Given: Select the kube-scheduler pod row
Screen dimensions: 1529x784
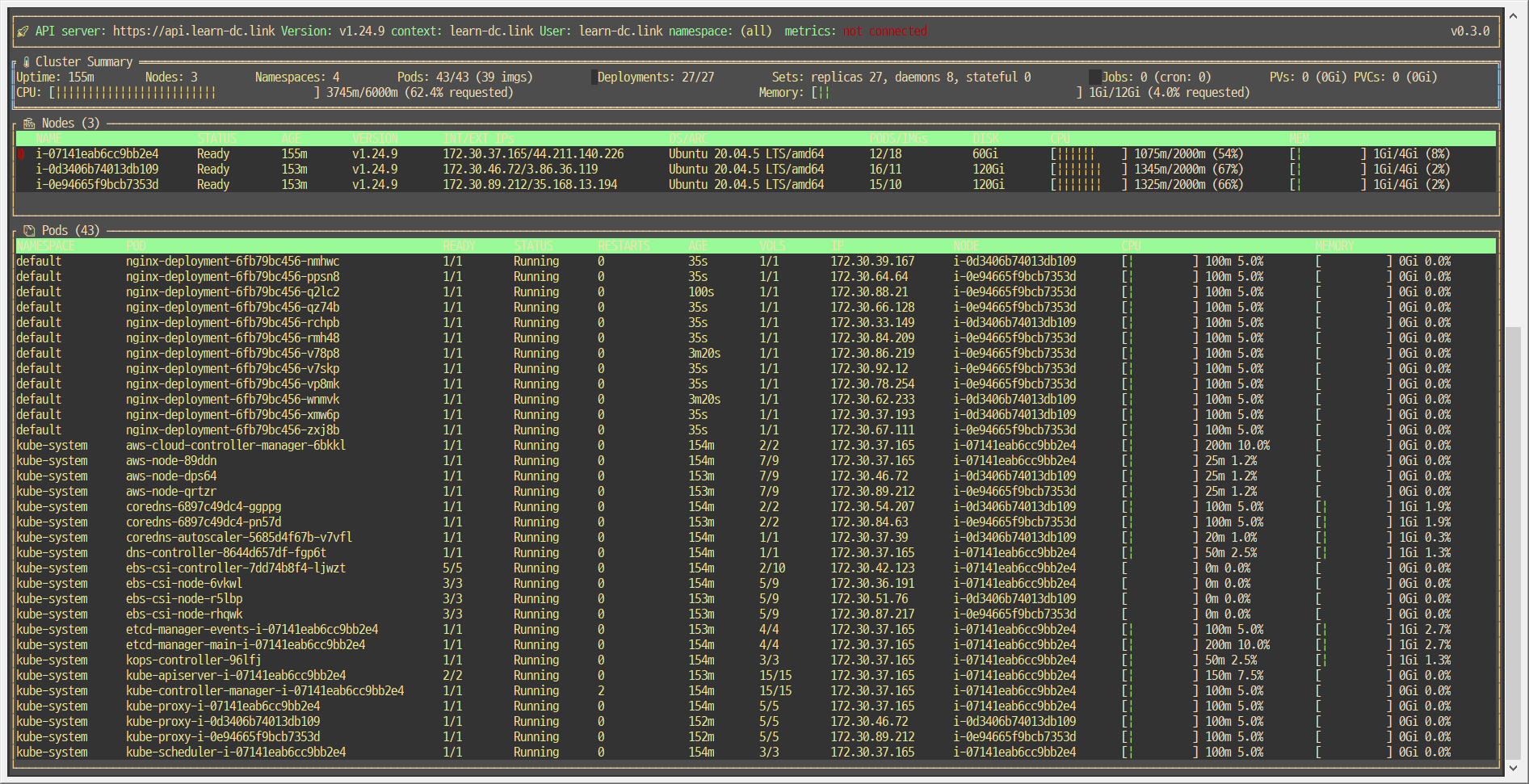Looking at the screenshot, I should (235, 752).
